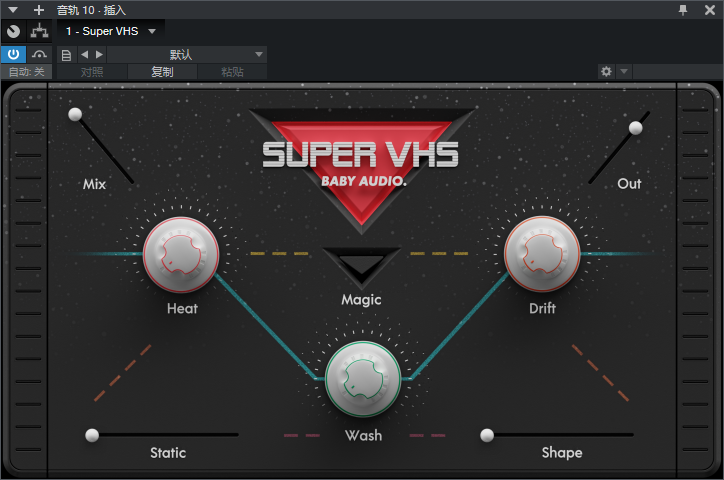Go to next preset arrow
Image resolution: width=724 pixels, height=480 pixels.
(x=99, y=54)
